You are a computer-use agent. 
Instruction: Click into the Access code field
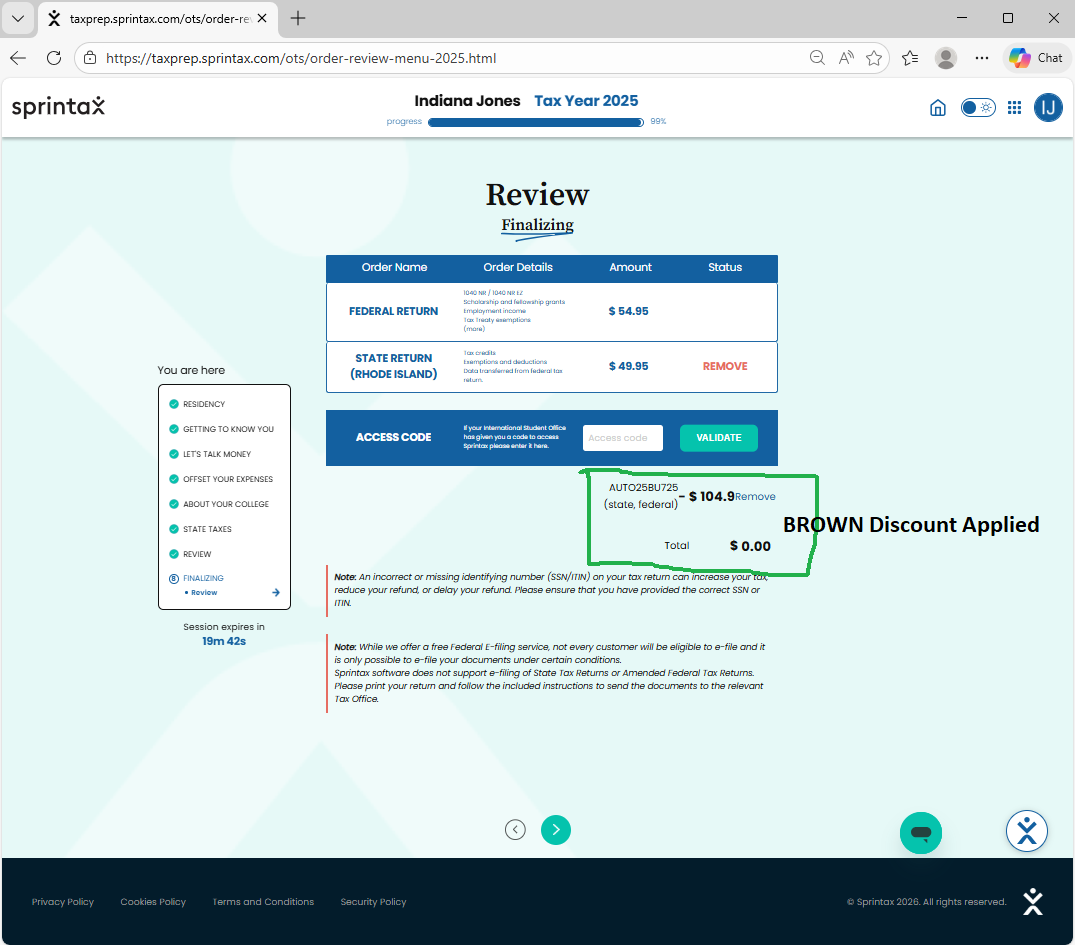pyautogui.click(x=622, y=438)
